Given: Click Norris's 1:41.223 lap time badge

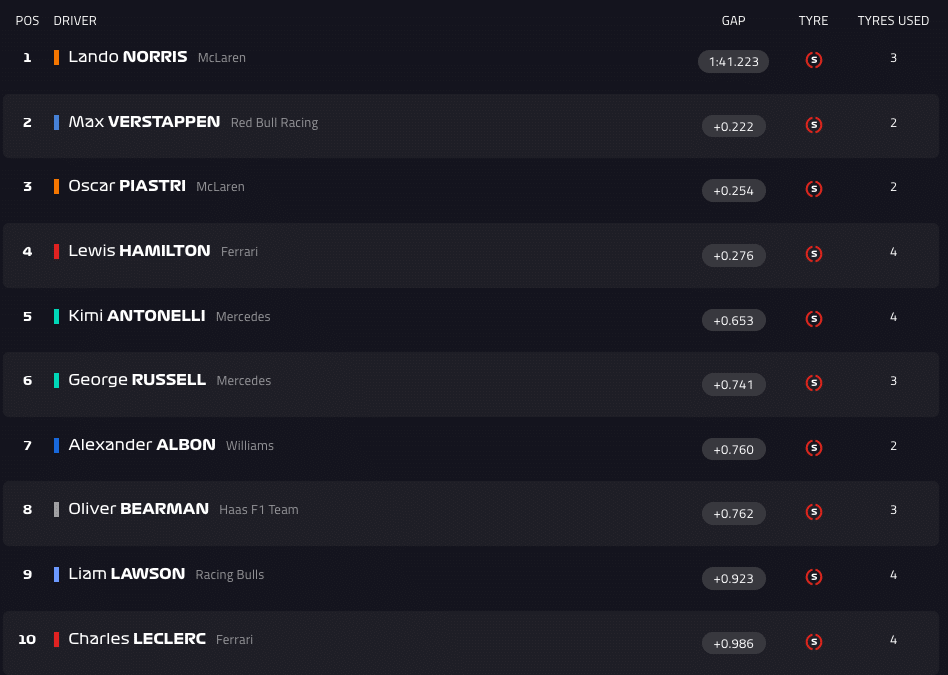Looking at the screenshot, I should coord(733,62).
